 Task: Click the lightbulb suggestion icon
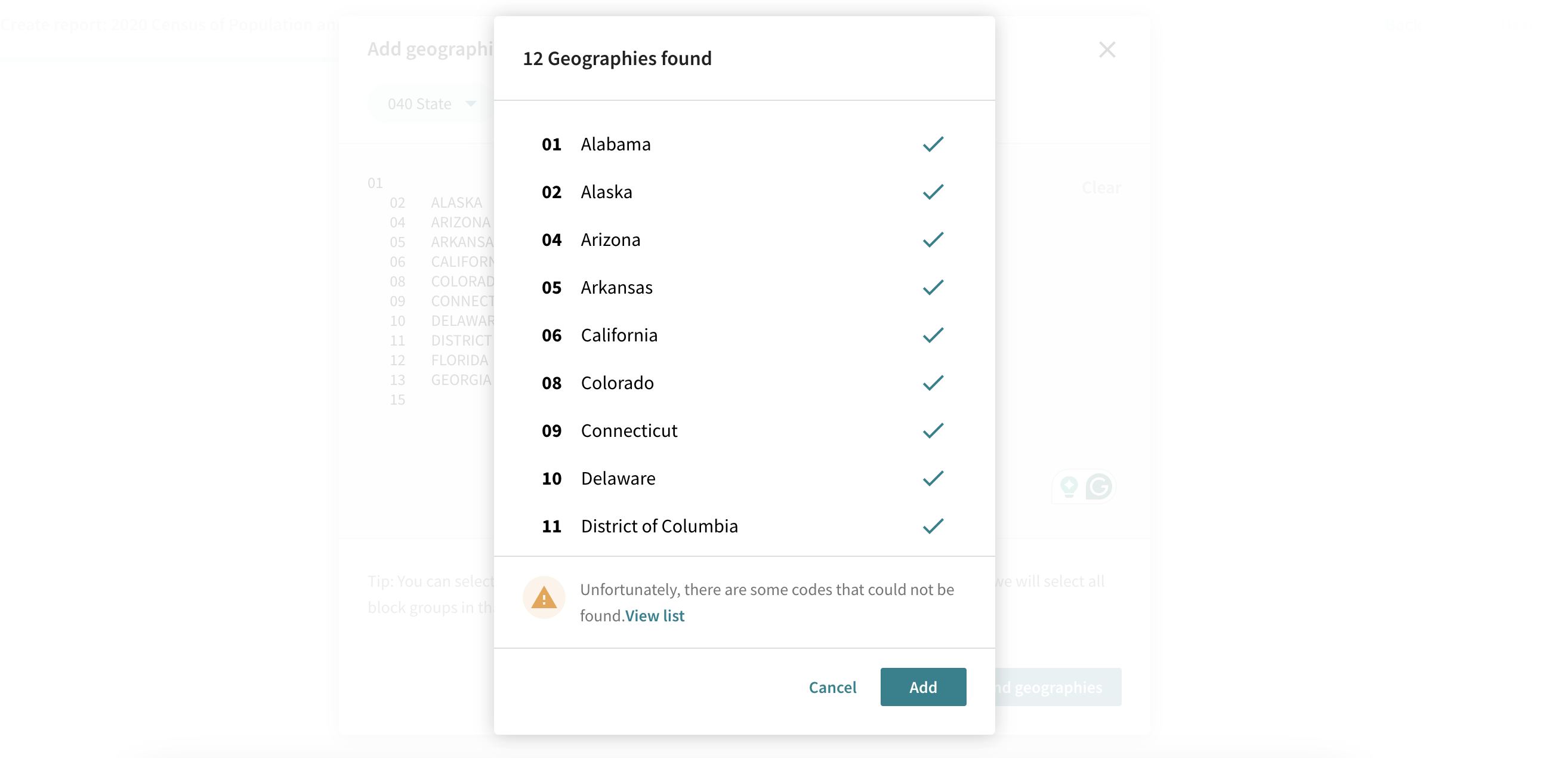pos(1069,486)
